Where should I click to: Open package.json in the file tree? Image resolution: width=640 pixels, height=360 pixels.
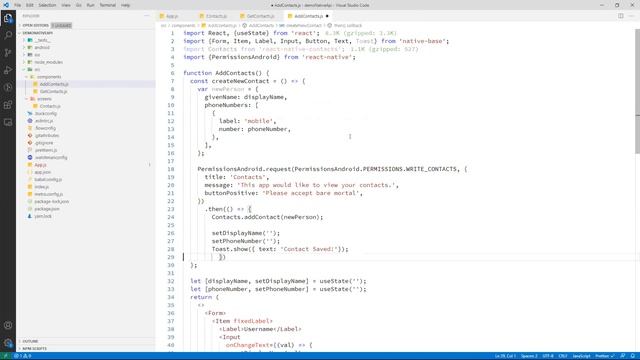tap(47, 209)
